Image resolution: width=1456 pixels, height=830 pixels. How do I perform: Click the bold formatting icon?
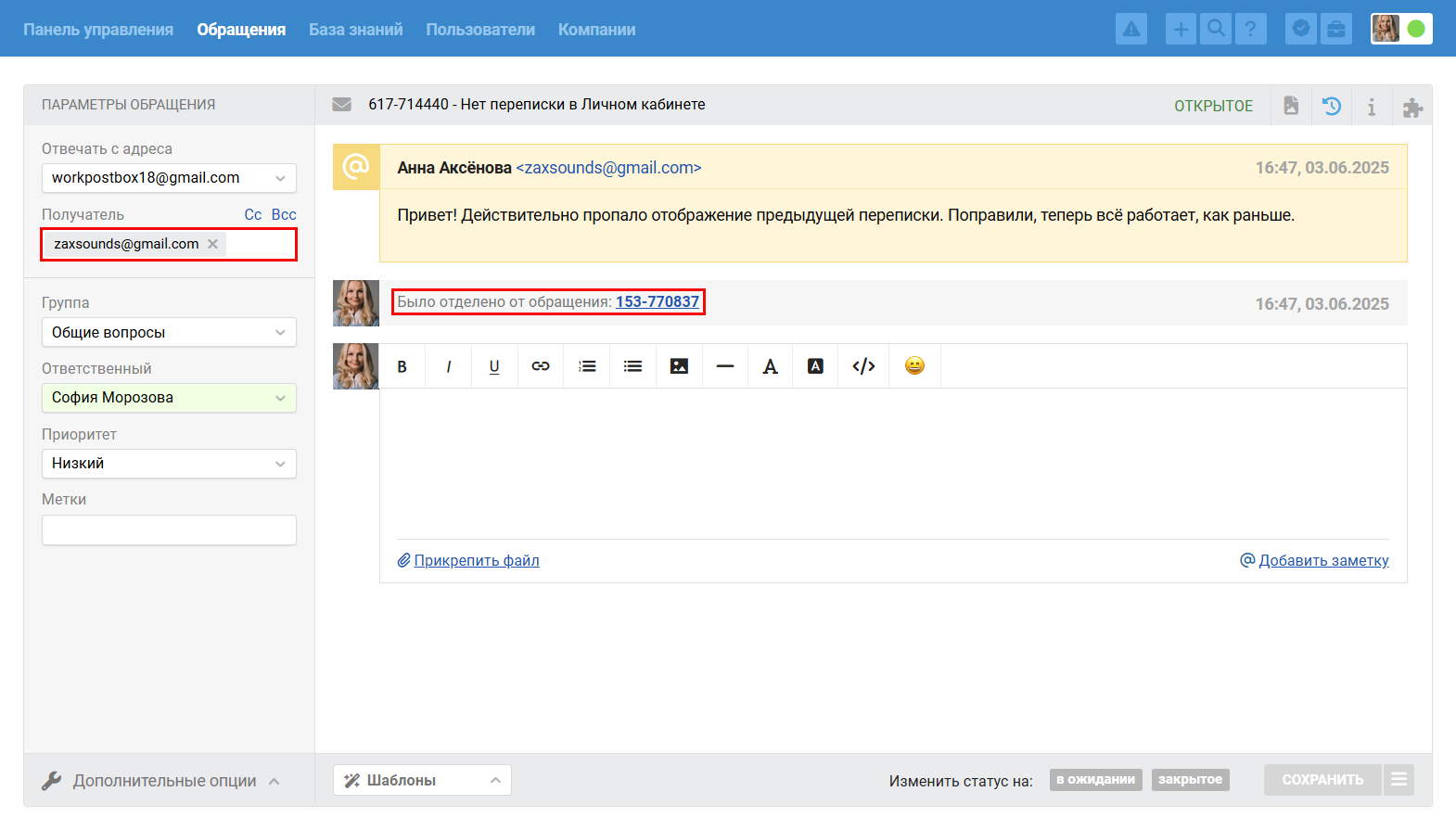click(402, 366)
